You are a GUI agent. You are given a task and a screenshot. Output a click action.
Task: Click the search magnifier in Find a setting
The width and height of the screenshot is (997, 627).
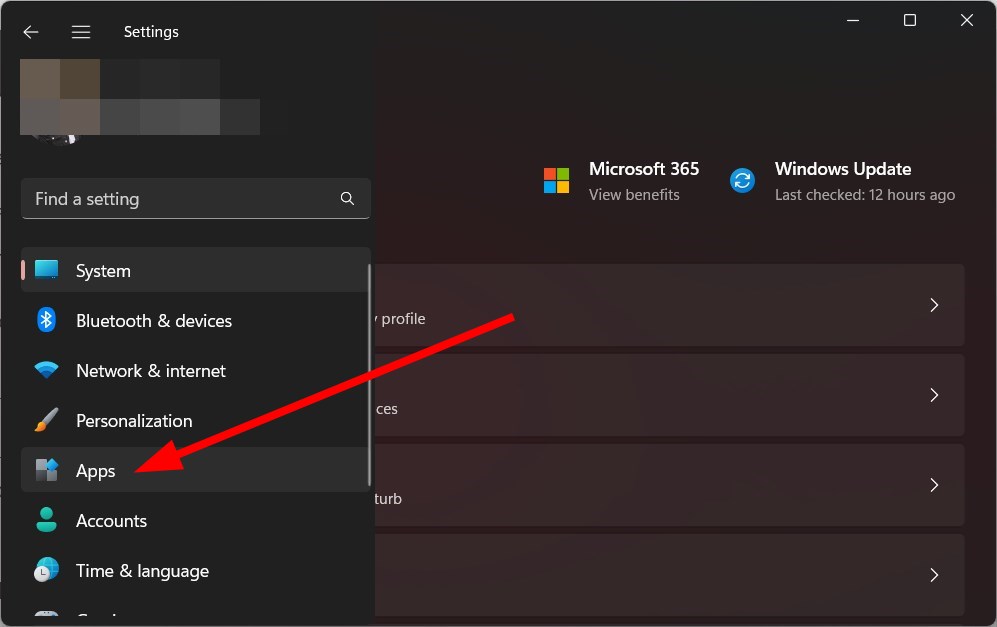coord(347,199)
